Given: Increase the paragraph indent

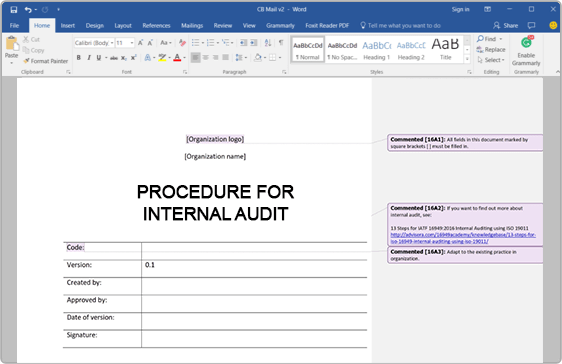Looking at the screenshot, I should 254,43.
